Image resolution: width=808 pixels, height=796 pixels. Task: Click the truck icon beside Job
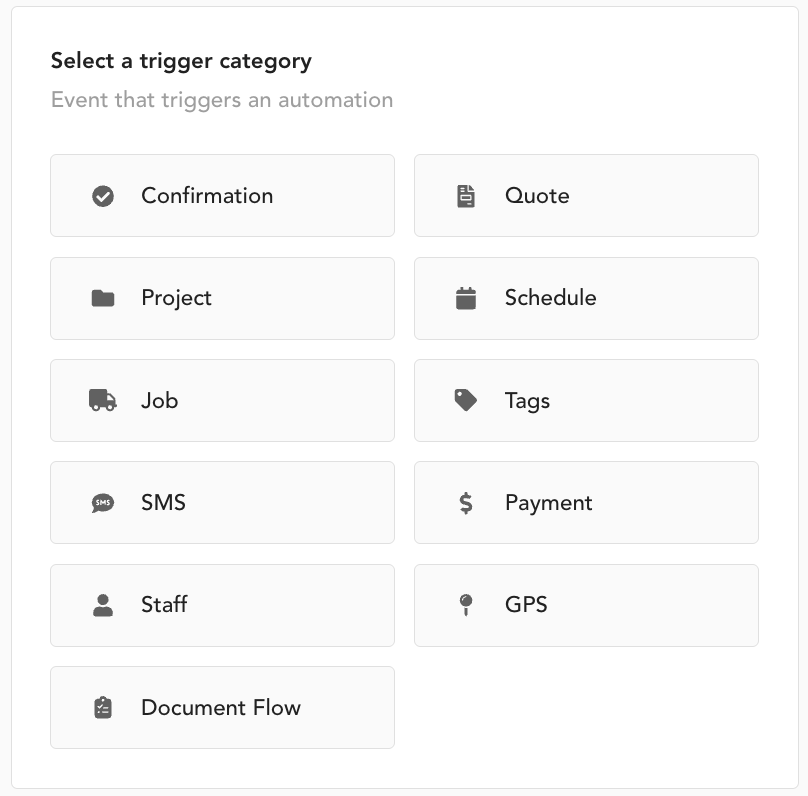(103, 401)
